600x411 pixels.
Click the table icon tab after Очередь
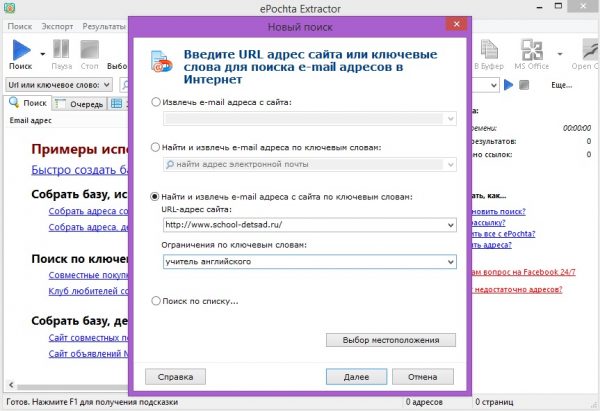tap(116, 103)
